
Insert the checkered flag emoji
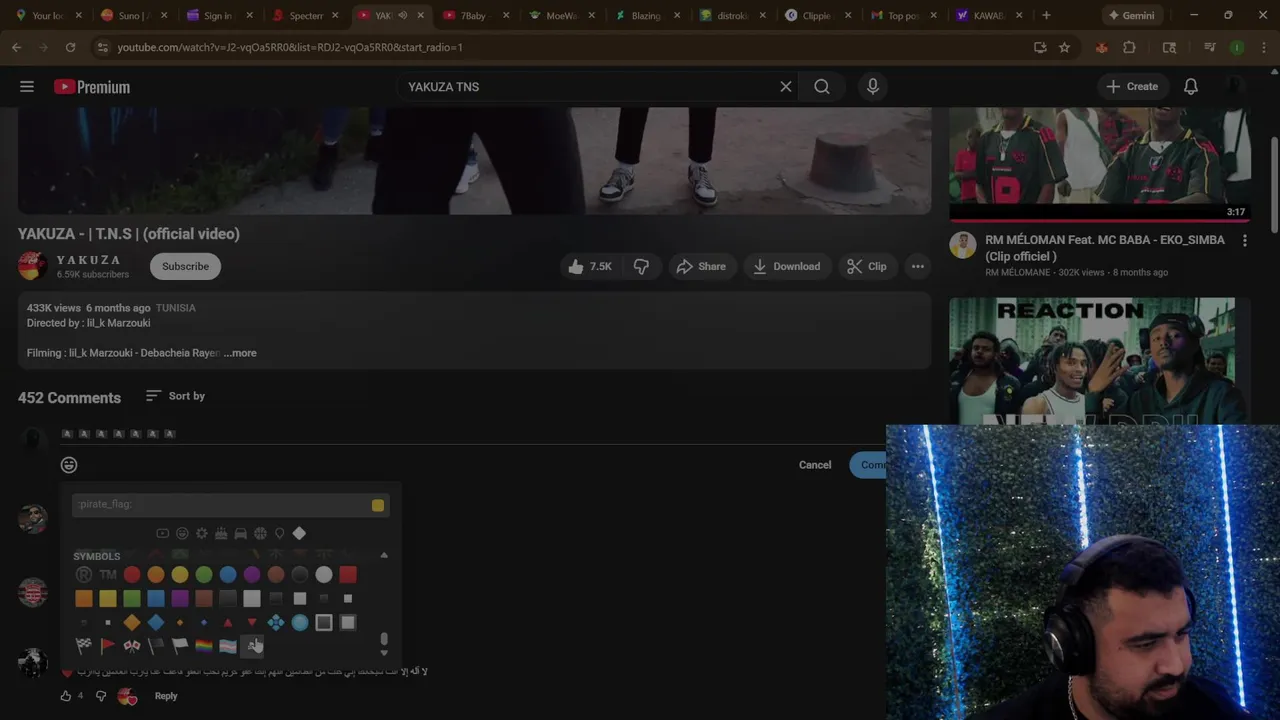pyautogui.click(x=84, y=647)
